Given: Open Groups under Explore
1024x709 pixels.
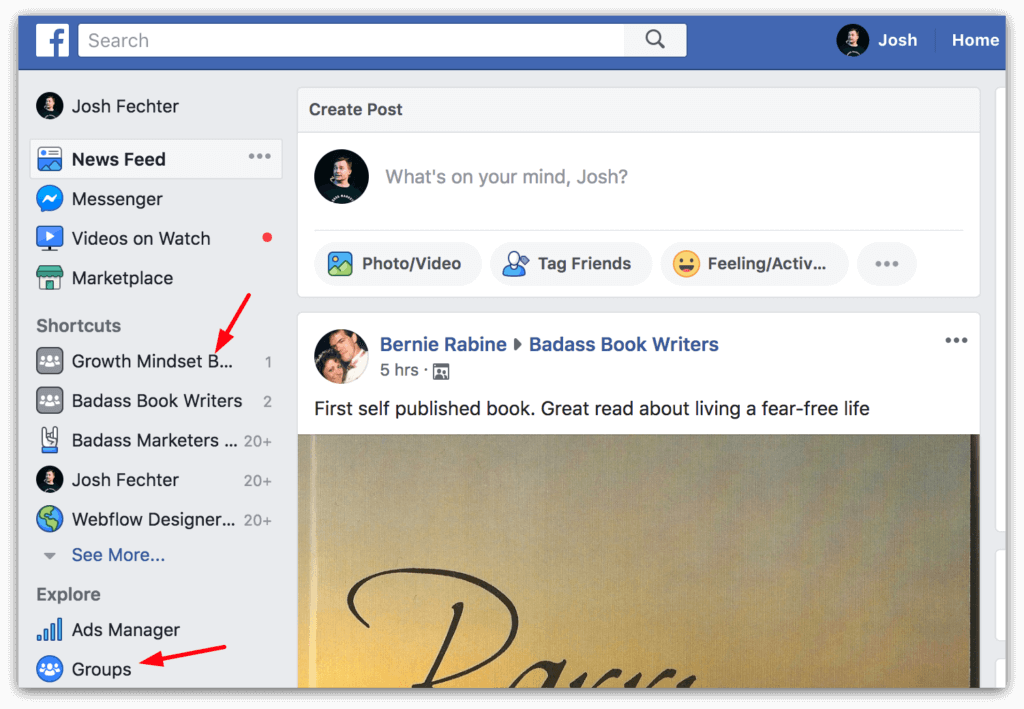Looking at the screenshot, I should (101, 669).
